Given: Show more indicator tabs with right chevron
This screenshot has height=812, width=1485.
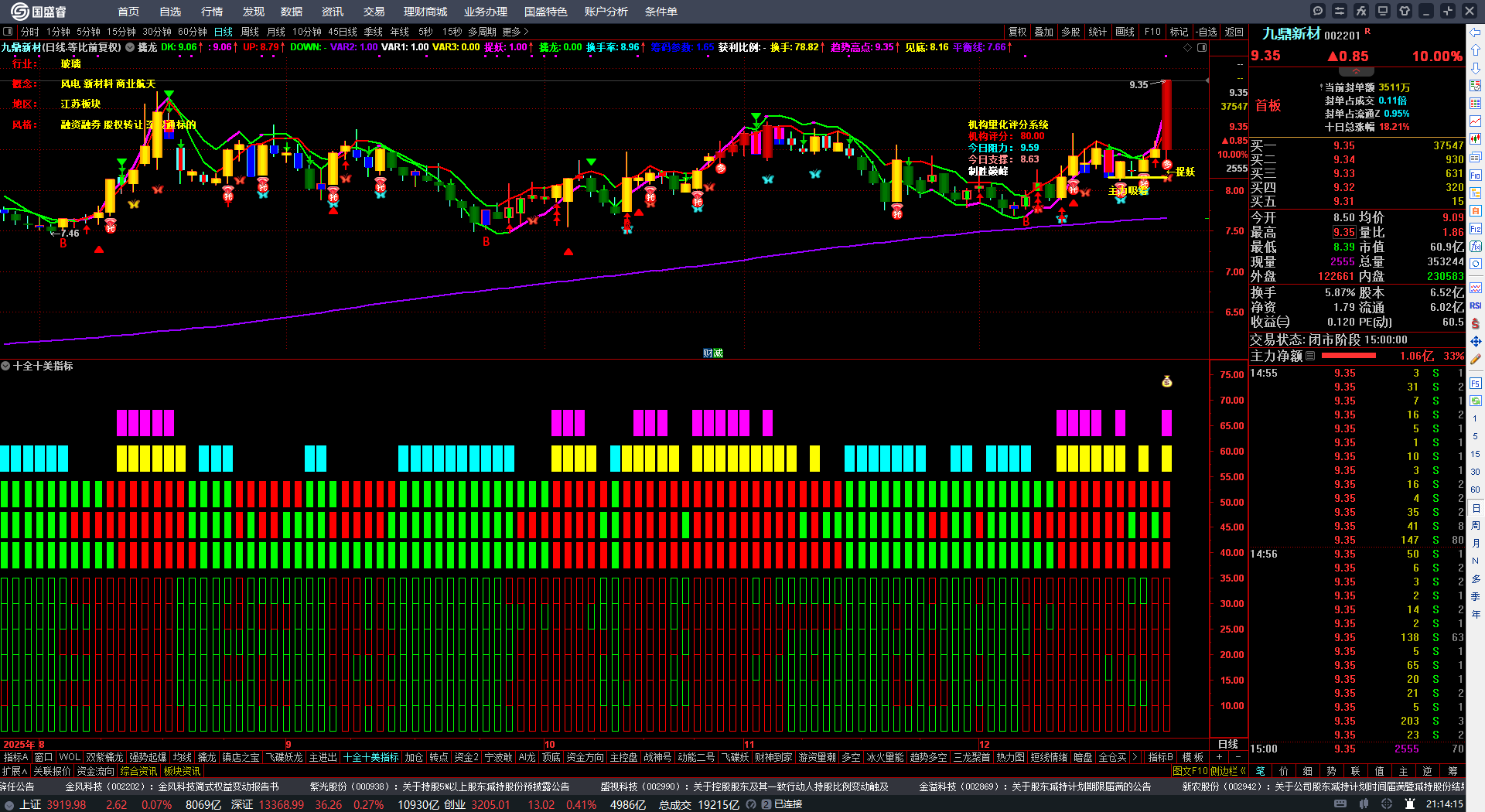Looking at the screenshot, I should pos(1135,757).
